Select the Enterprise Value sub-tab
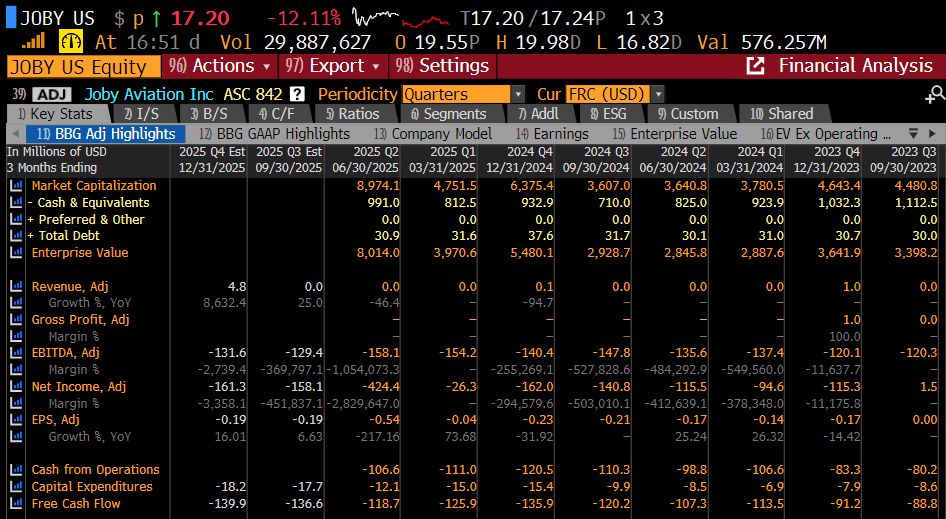The height and width of the screenshot is (519, 946). tap(675, 134)
